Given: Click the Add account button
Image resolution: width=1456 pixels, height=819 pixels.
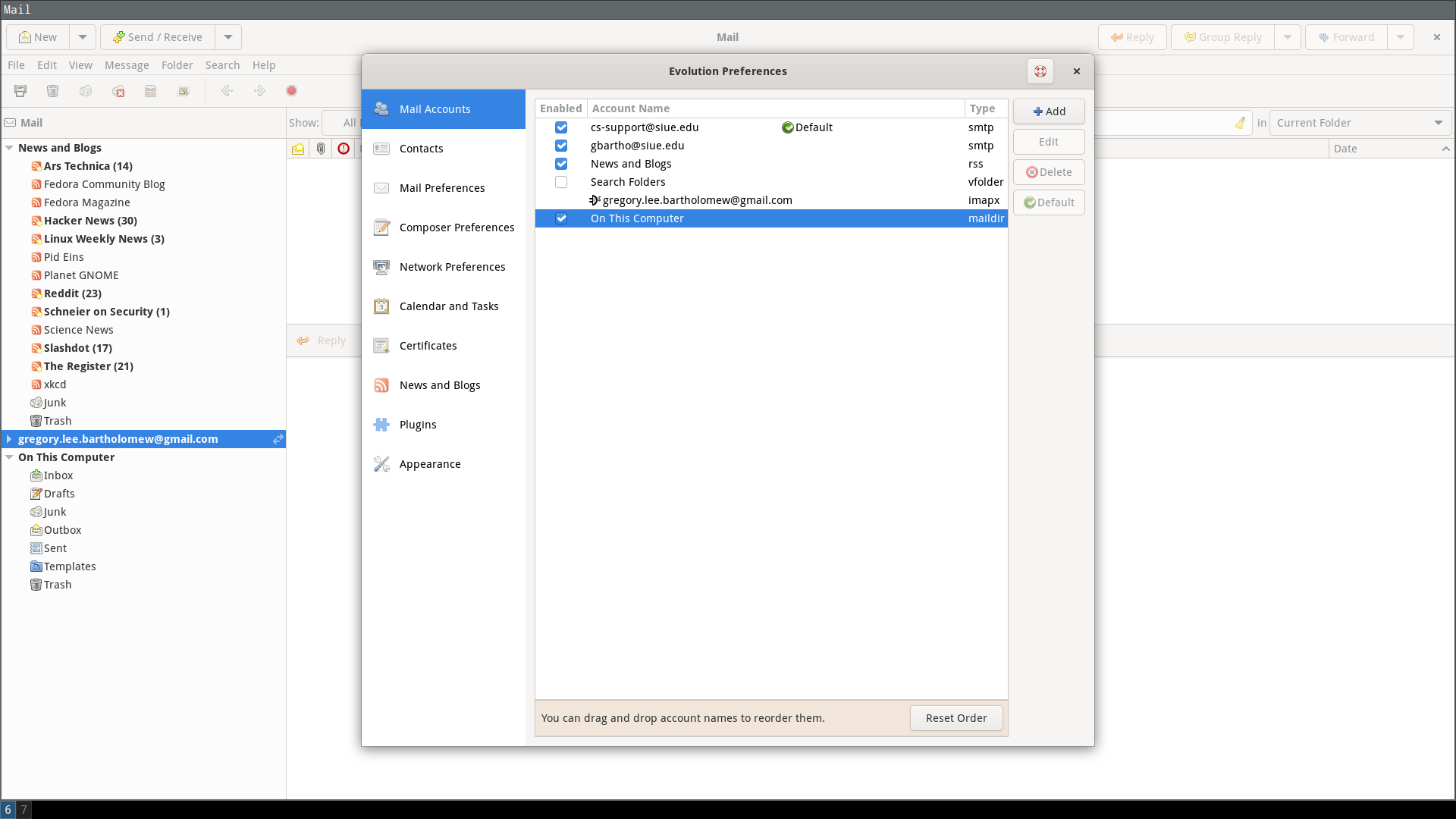Looking at the screenshot, I should click(1049, 111).
